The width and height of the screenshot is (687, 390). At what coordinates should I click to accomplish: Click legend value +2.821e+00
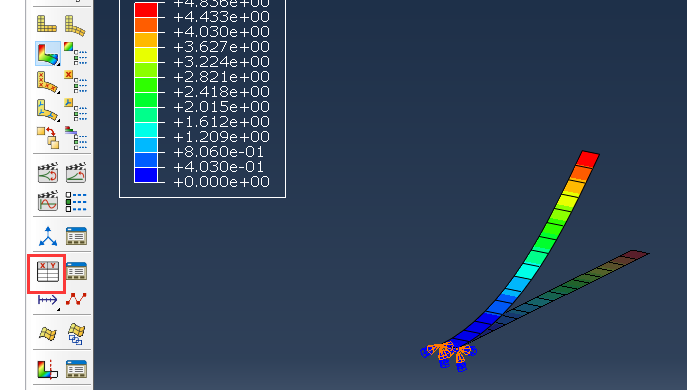tap(221, 77)
